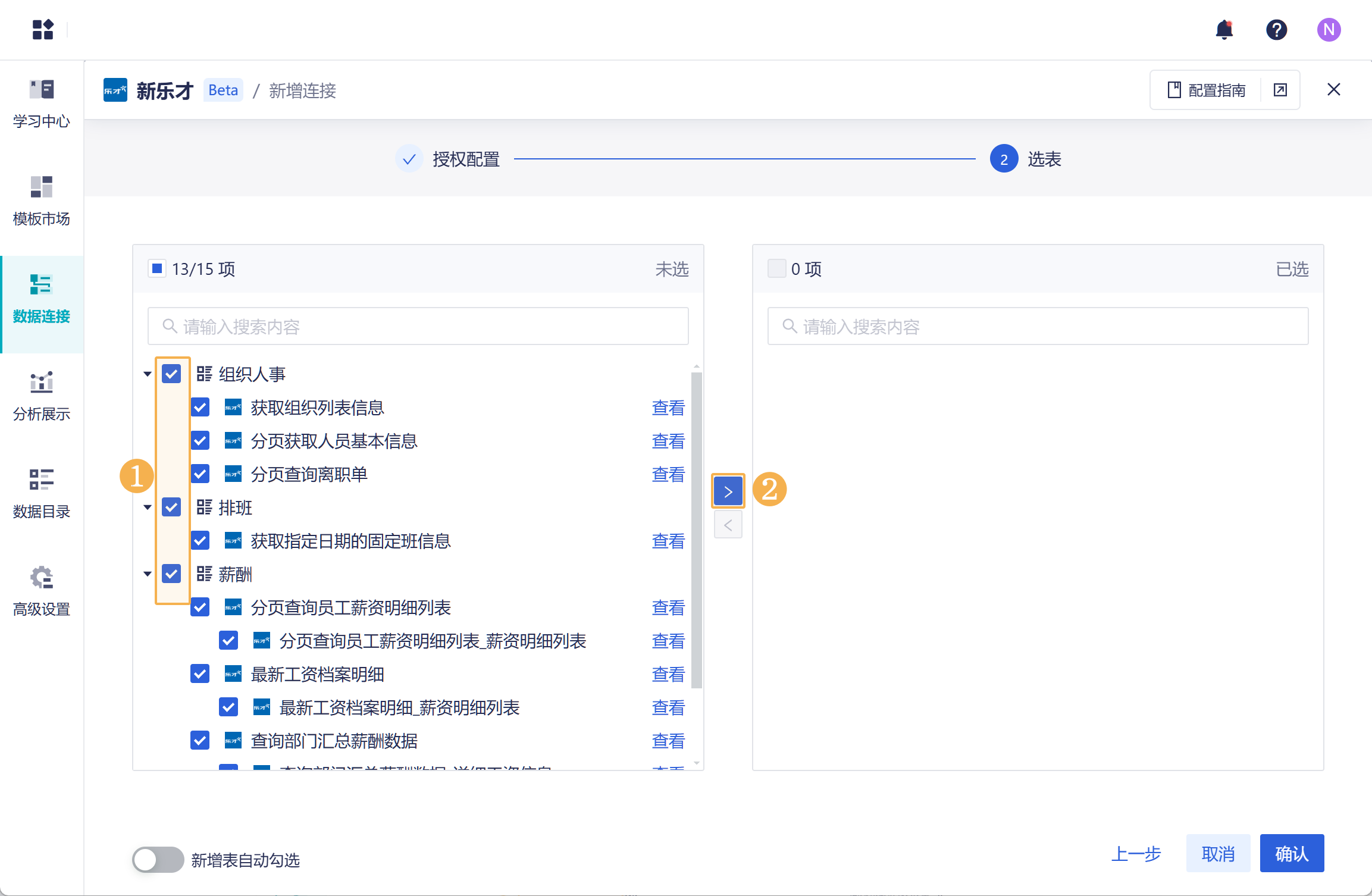
Task: Click the unselected list vertical scrollbar
Action: tap(697, 530)
